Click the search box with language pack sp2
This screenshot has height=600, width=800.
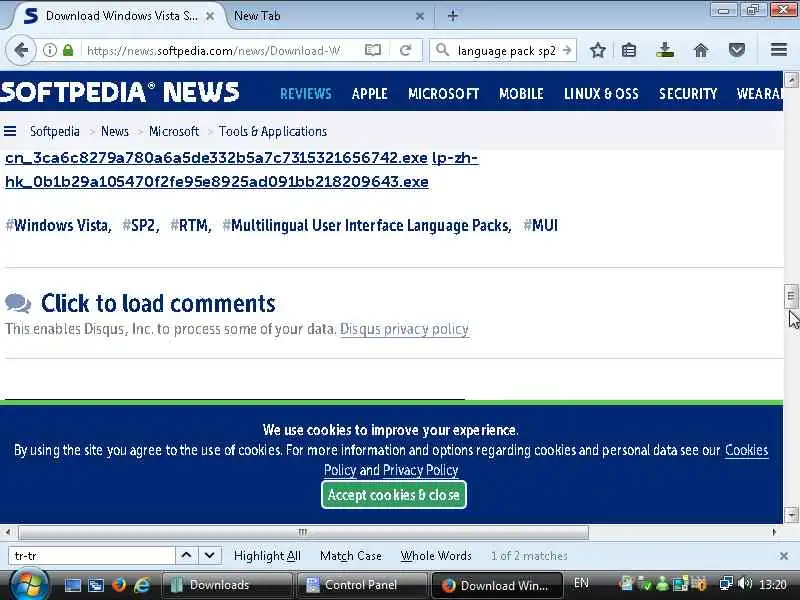tap(506, 51)
